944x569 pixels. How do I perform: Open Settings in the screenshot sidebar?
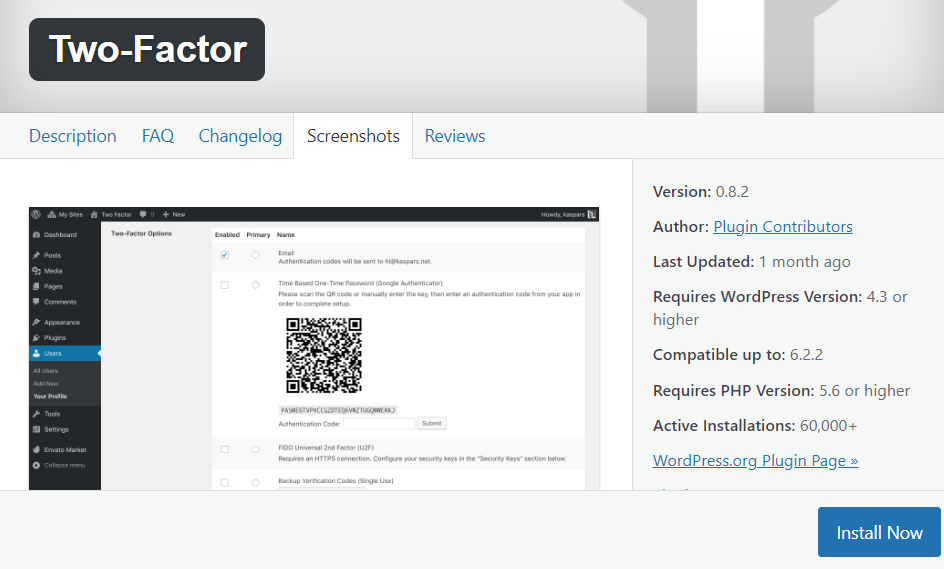51,430
